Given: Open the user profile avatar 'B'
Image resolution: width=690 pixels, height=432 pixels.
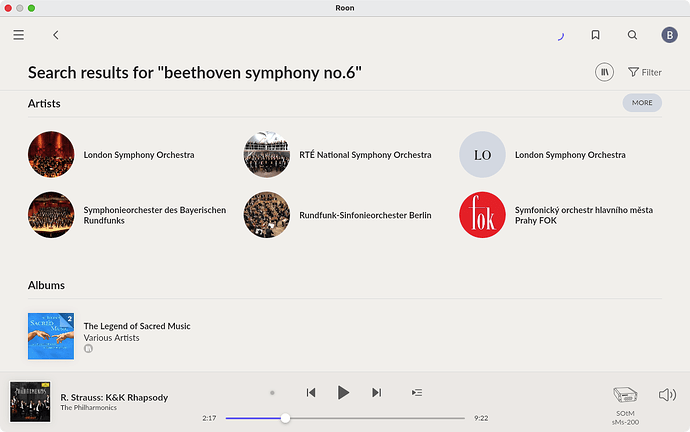Looking at the screenshot, I should pos(669,35).
